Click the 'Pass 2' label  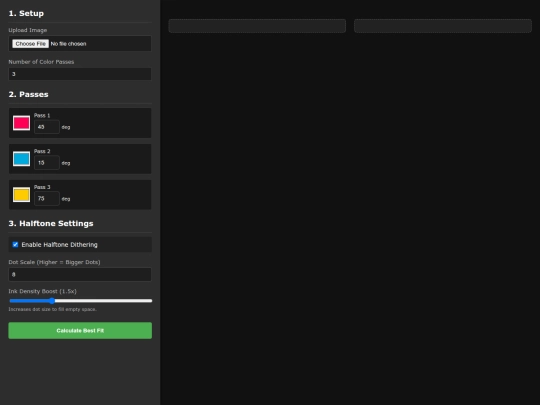pos(42,151)
